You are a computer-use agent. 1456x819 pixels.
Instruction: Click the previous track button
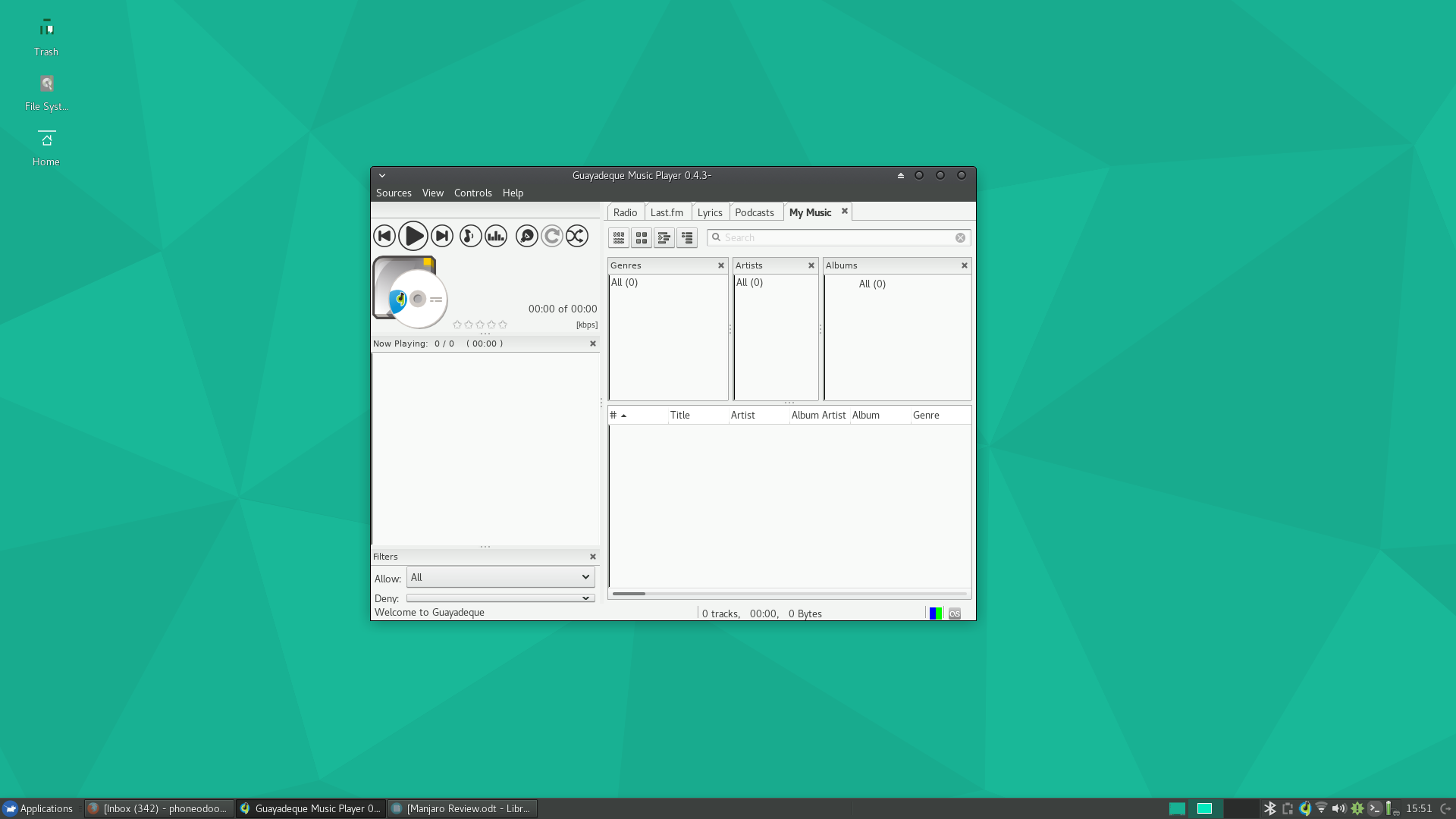click(384, 236)
